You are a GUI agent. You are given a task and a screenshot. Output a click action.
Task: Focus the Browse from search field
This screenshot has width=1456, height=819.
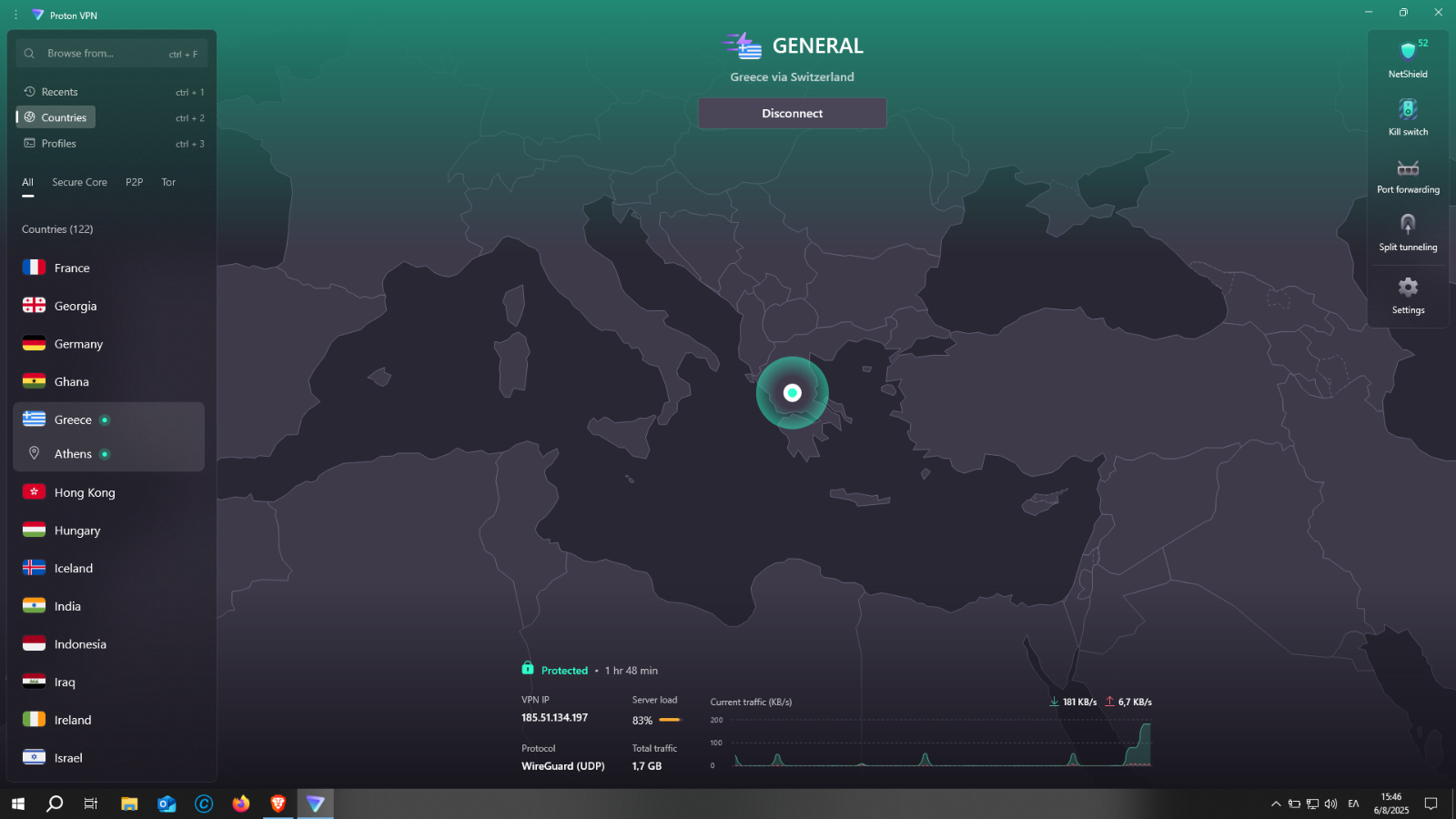(112, 54)
